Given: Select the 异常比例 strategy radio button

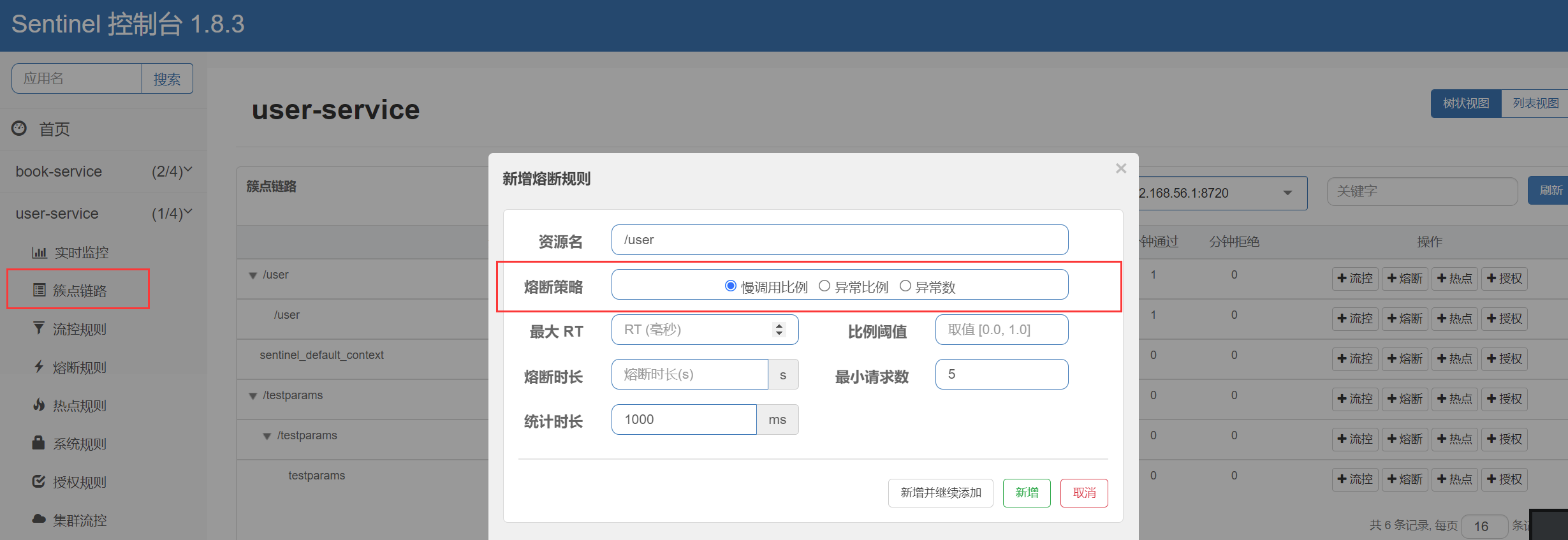Looking at the screenshot, I should 824,286.
